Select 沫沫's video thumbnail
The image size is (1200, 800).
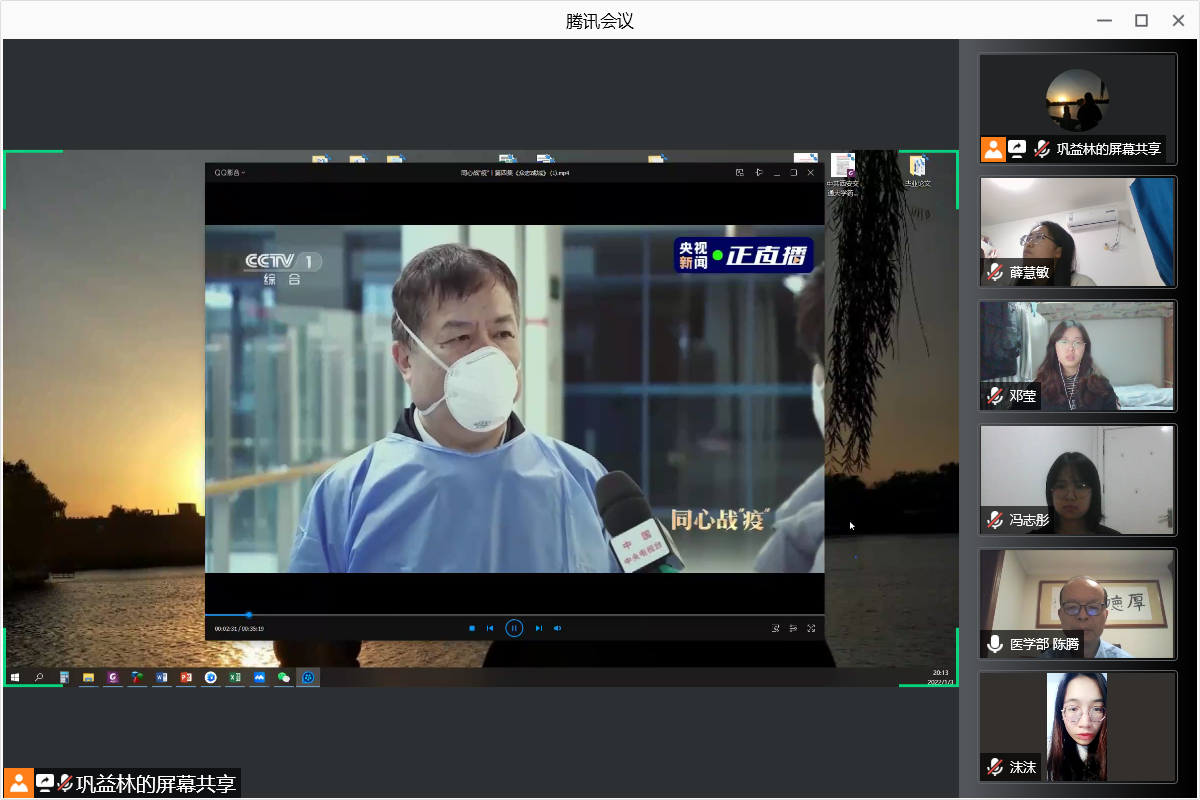point(1078,727)
